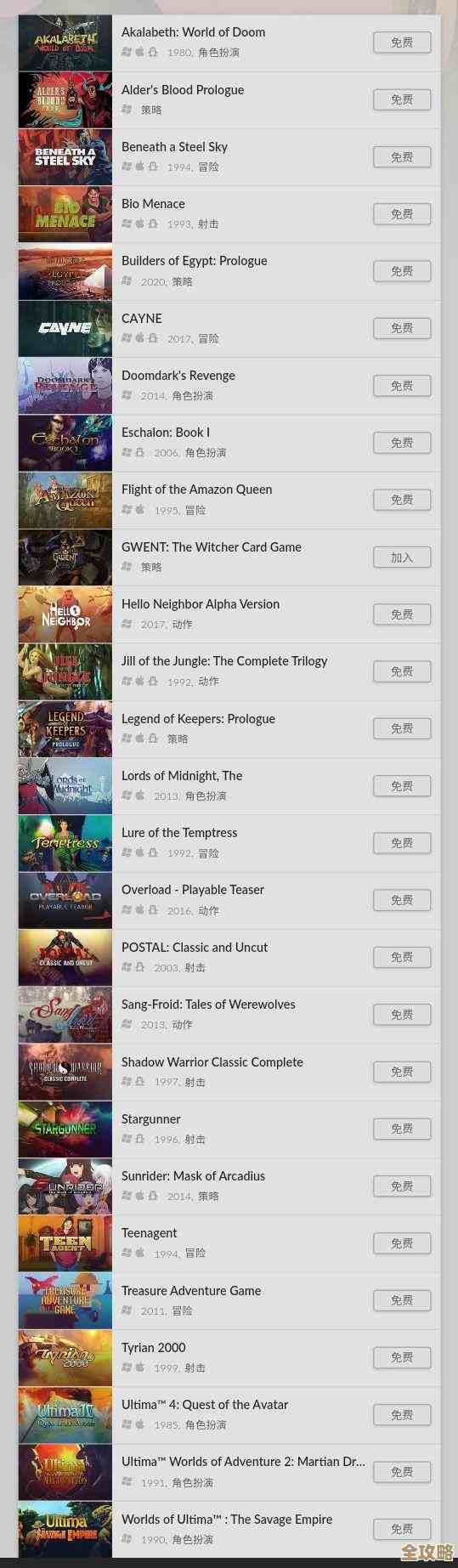Click the Windows icon under Hello Neighbor Alpha Version
The height and width of the screenshot is (1568, 458).
point(127,624)
